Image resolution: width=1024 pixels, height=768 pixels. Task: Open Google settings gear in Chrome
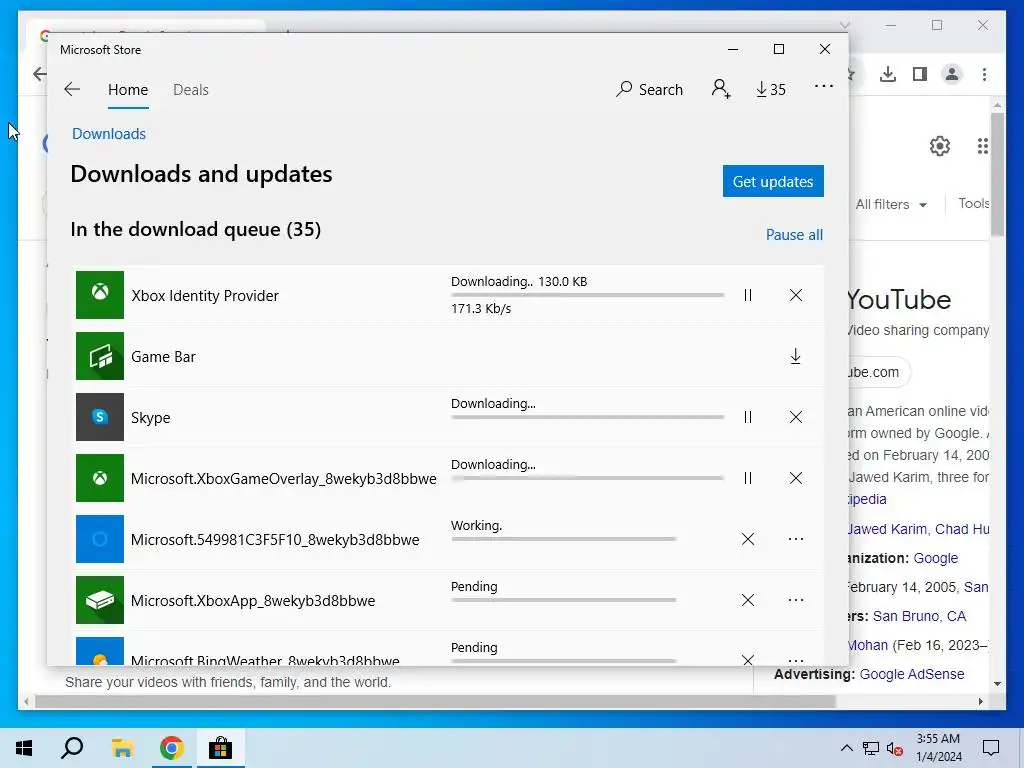click(940, 146)
